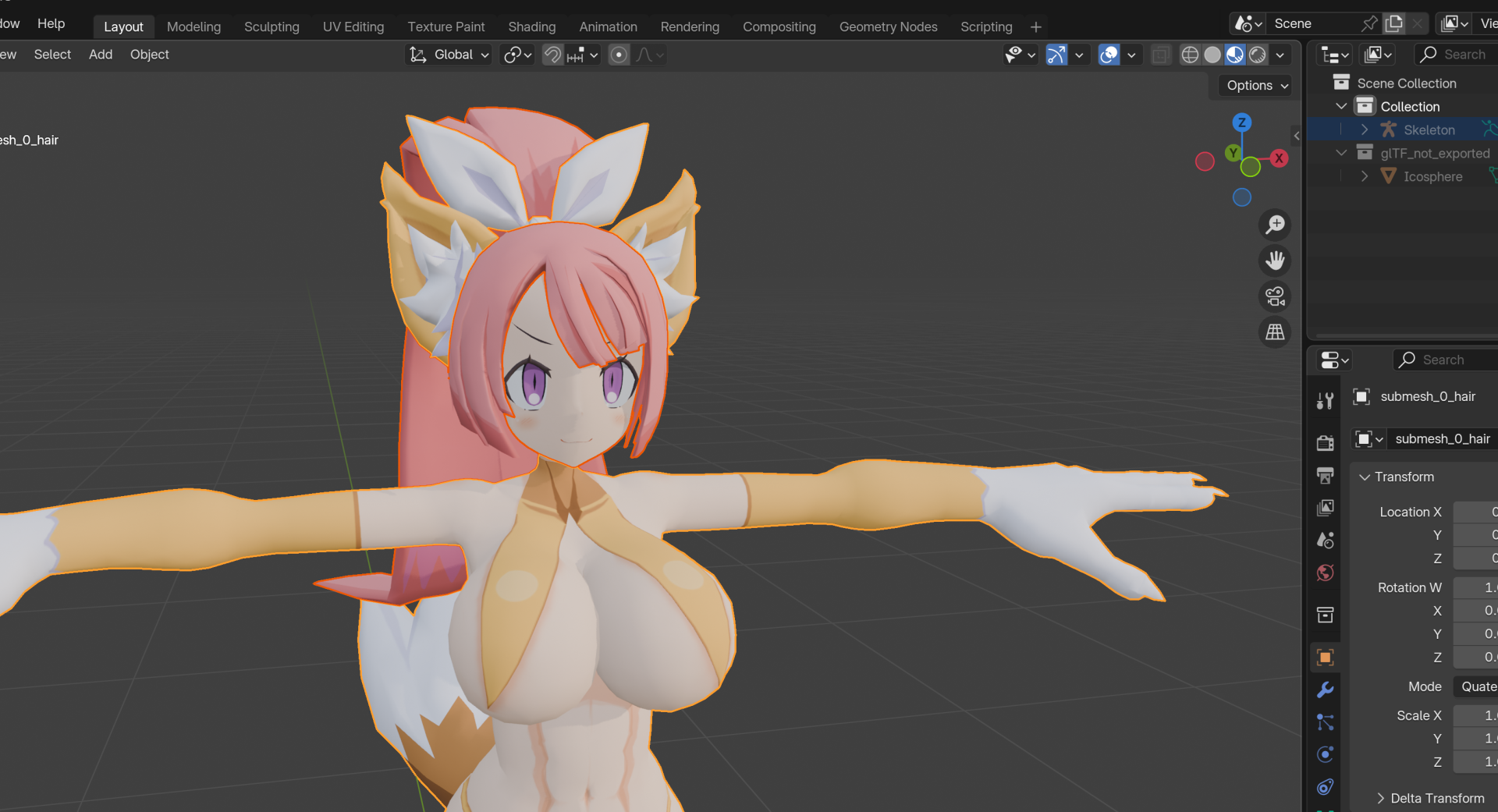Image resolution: width=1498 pixels, height=812 pixels.
Task: Switch to the Rendering workspace tab
Action: pyautogui.click(x=690, y=27)
